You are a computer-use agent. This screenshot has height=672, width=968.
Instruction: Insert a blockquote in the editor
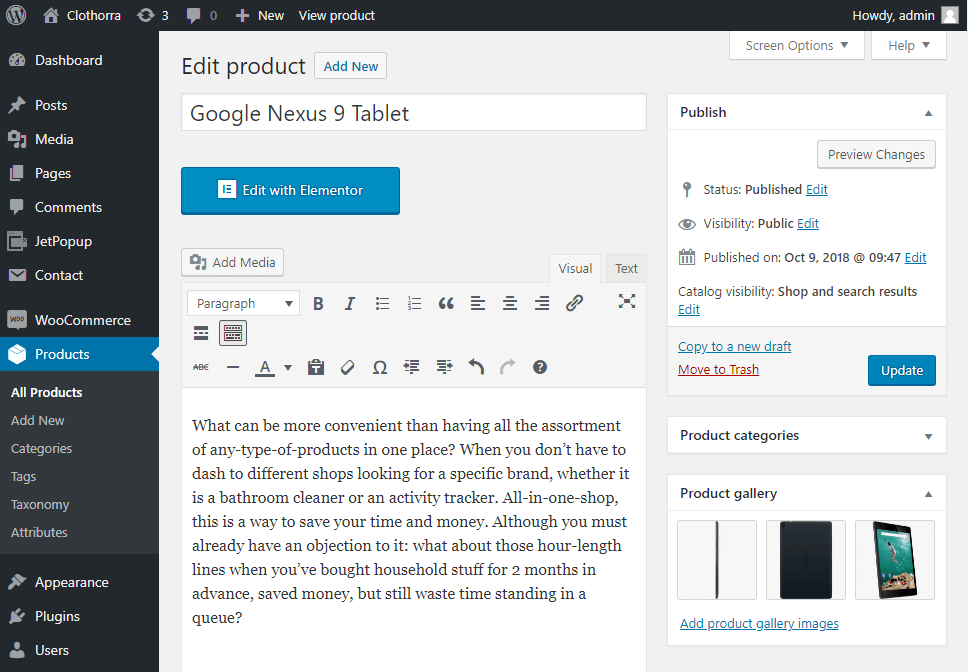(446, 303)
